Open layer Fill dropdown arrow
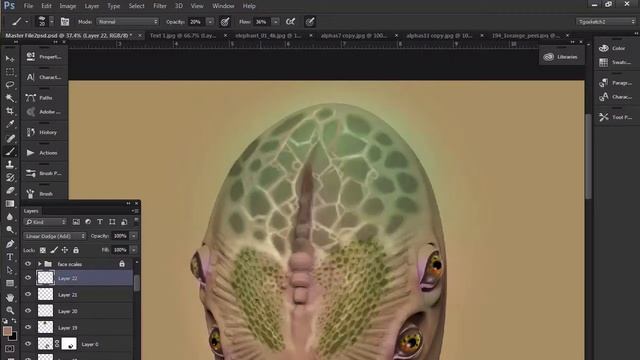The image size is (640, 360). point(133,250)
